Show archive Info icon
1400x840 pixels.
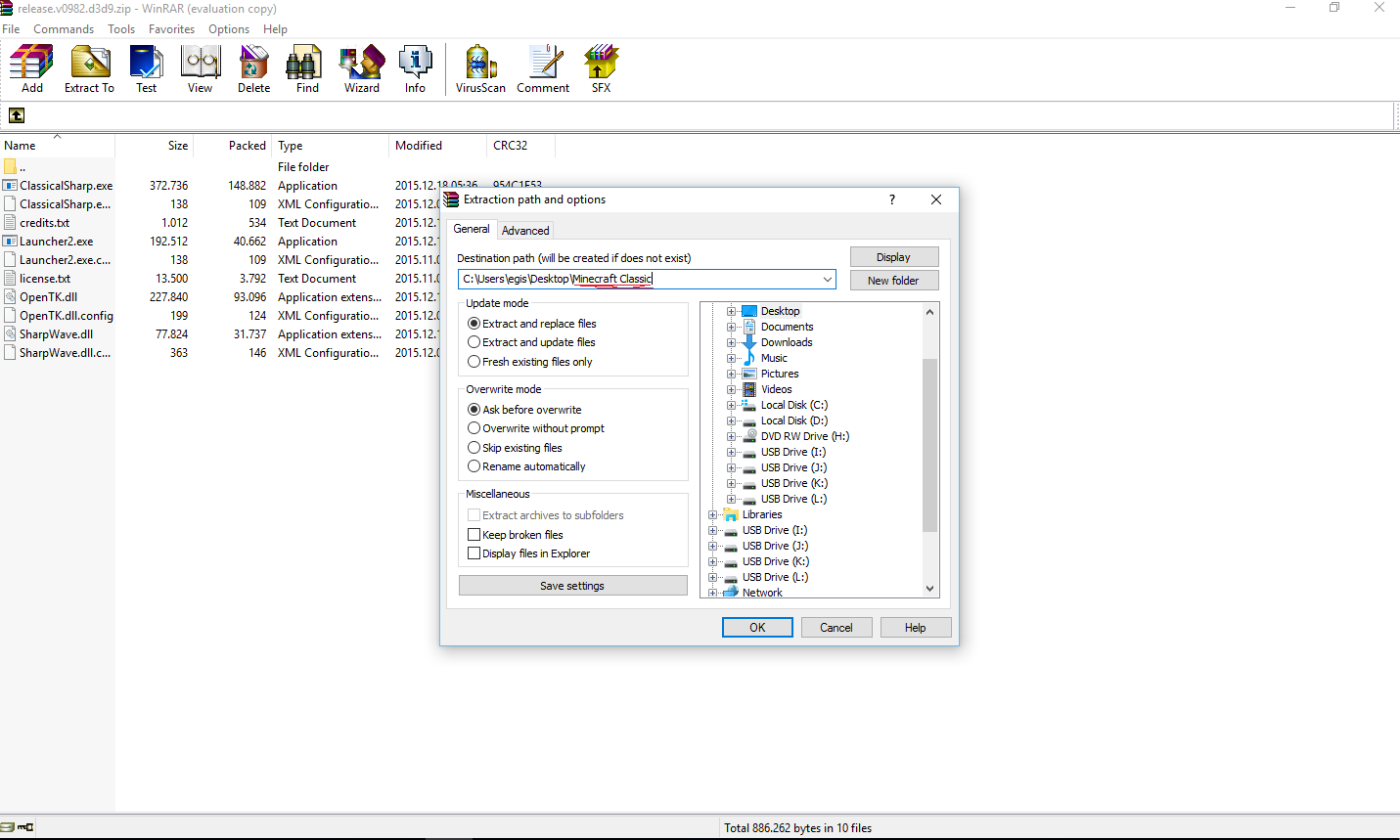click(415, 63)
